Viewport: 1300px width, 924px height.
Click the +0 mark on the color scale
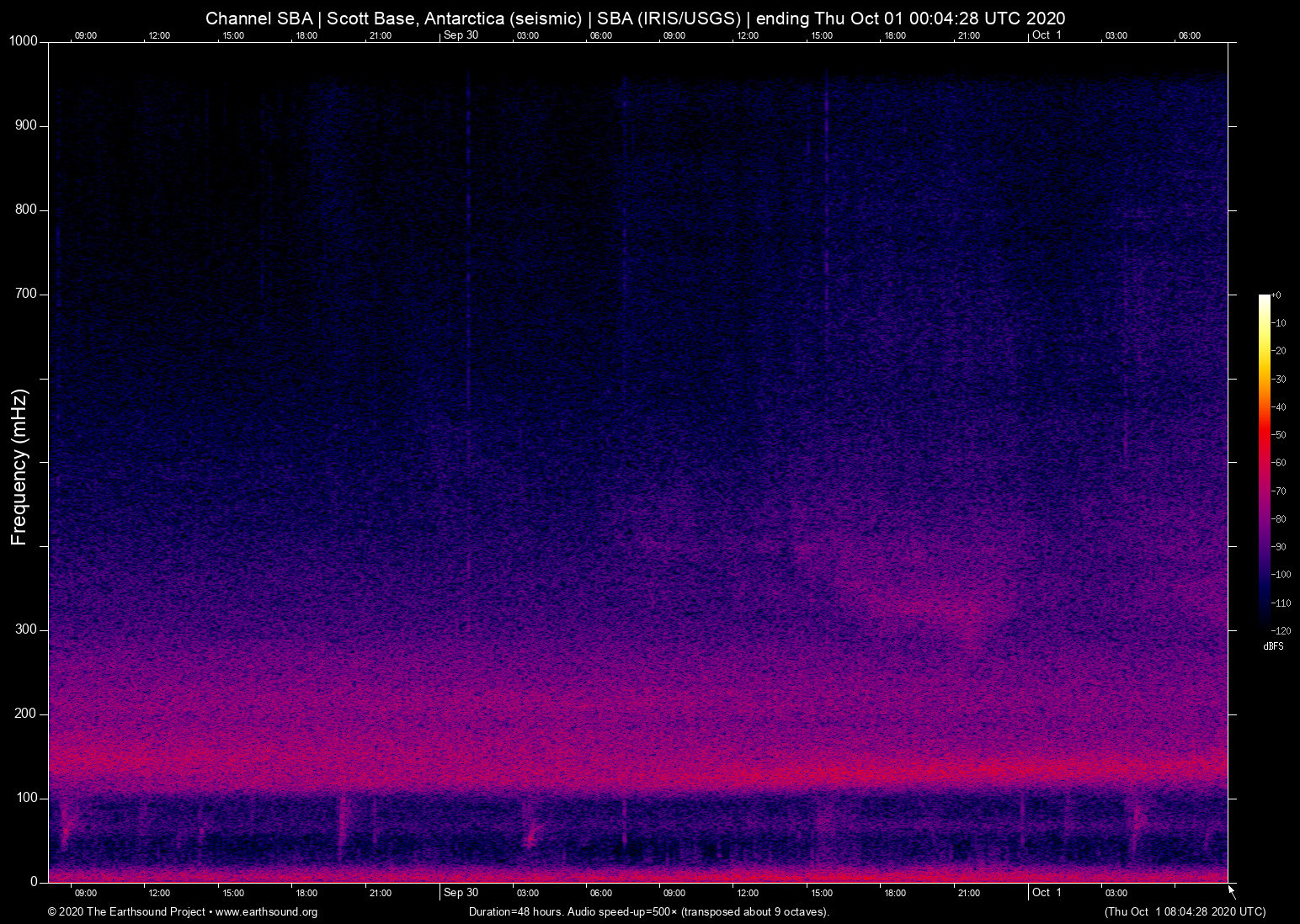click(1276, 295)
